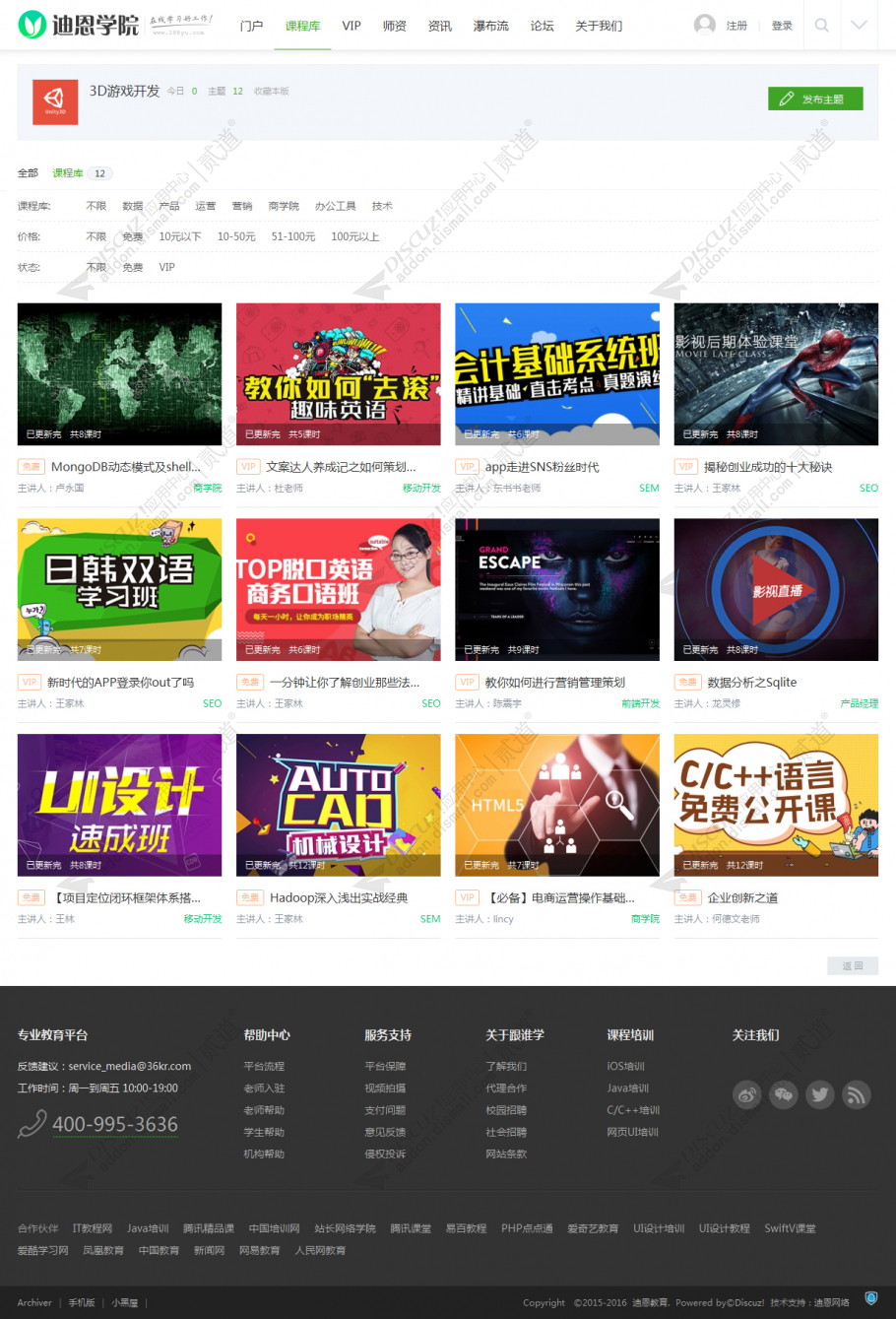Click the red Unity3D forum icon

[55, 101]
